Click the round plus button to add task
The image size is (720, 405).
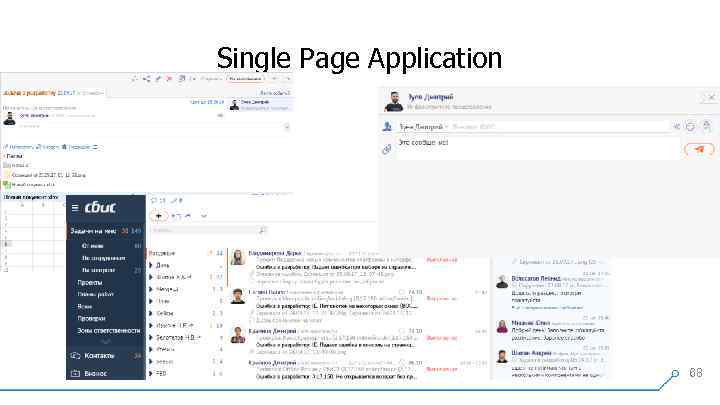[x=158, y=216]
